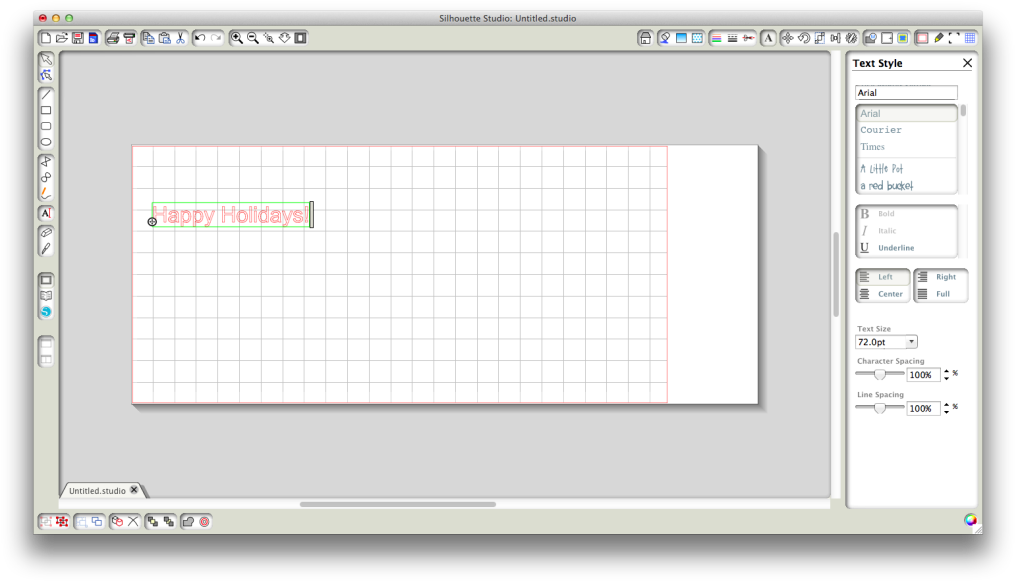This screenshot has width=1015, height=581.
Task: Set text alignment to Full
Action: pyautogui.click(x=941, y=294)
